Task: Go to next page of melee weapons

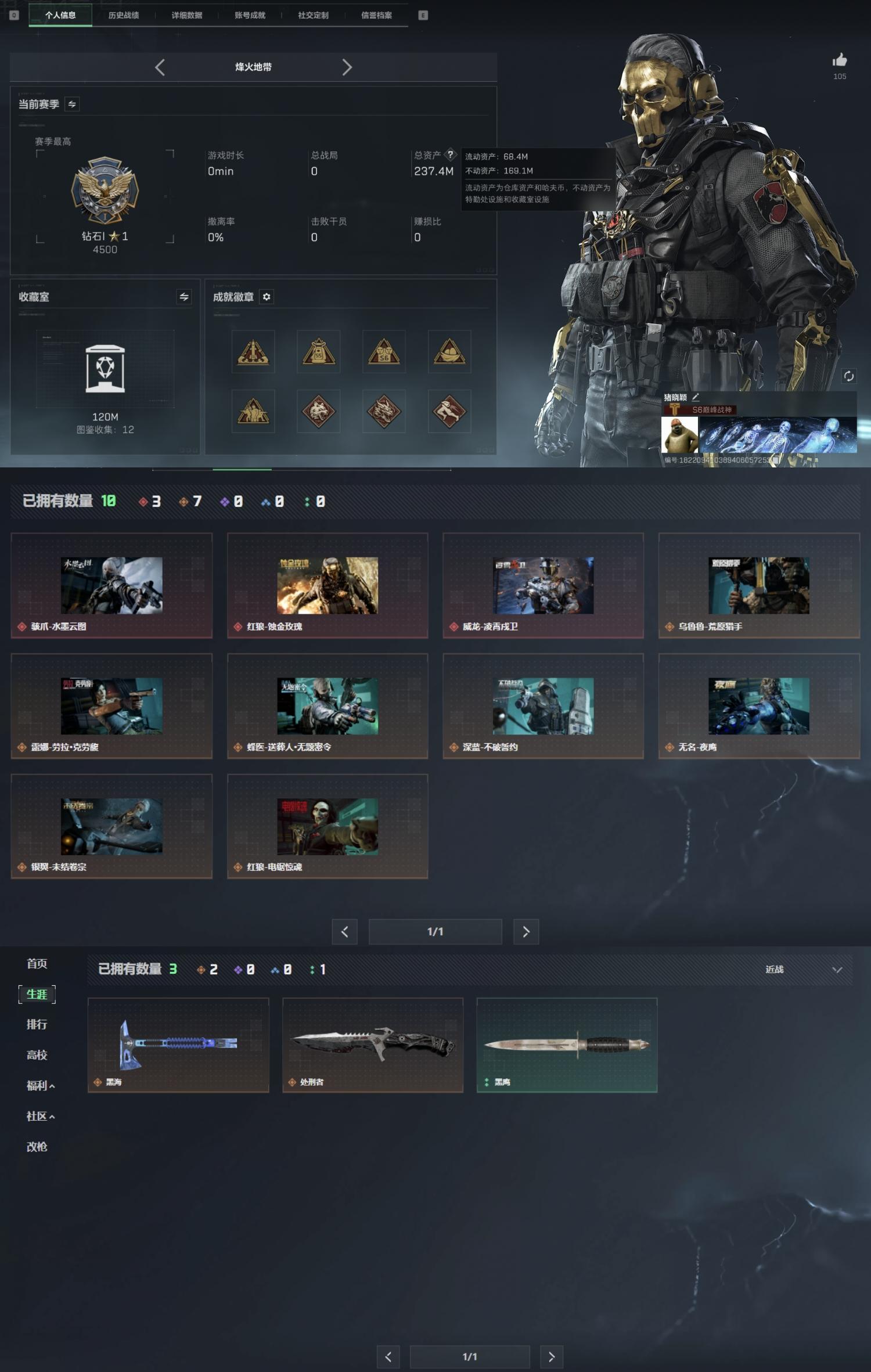Action: click(x=552, y=1357)
